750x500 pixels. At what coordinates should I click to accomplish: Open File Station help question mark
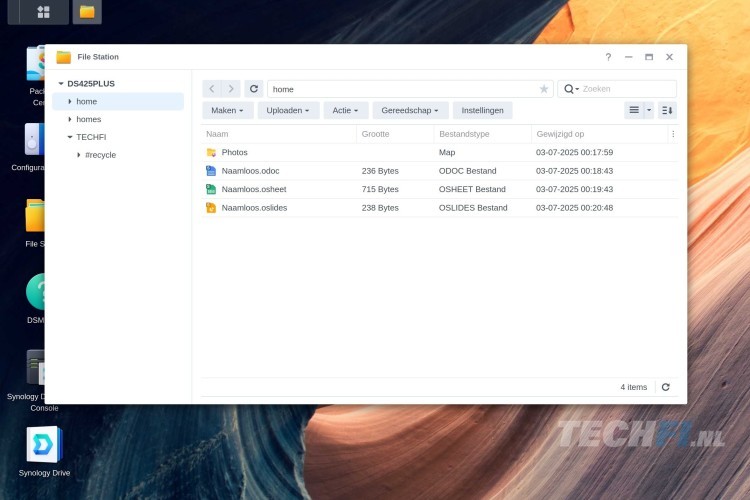click(x=608, y=57)
